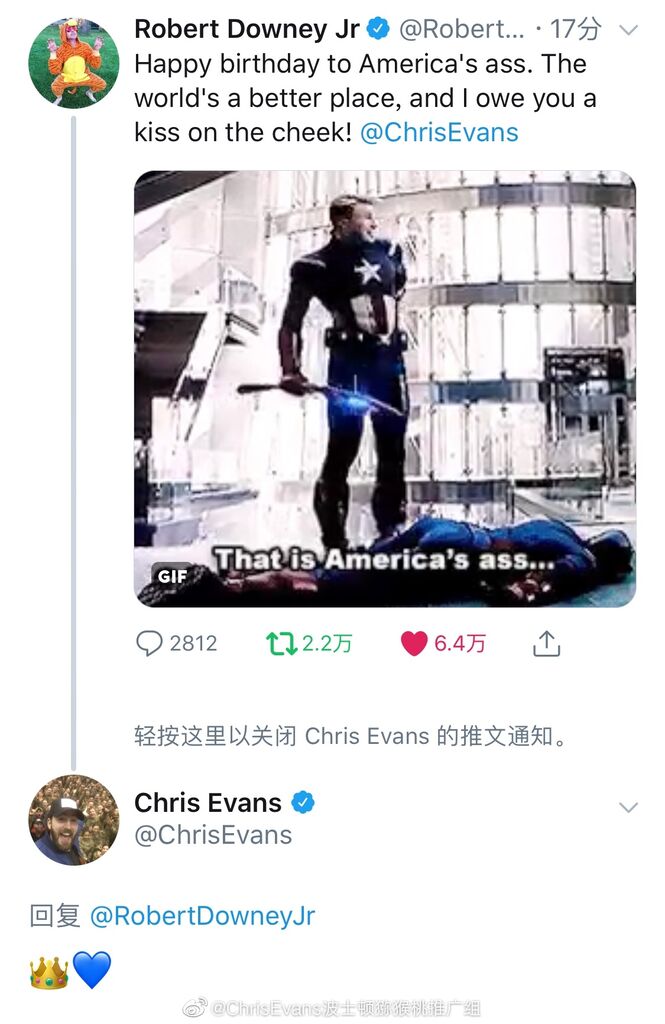Click the GIF badge on media
The image size is (665, 1024).
pyautogui.click(x=172, y=576)
